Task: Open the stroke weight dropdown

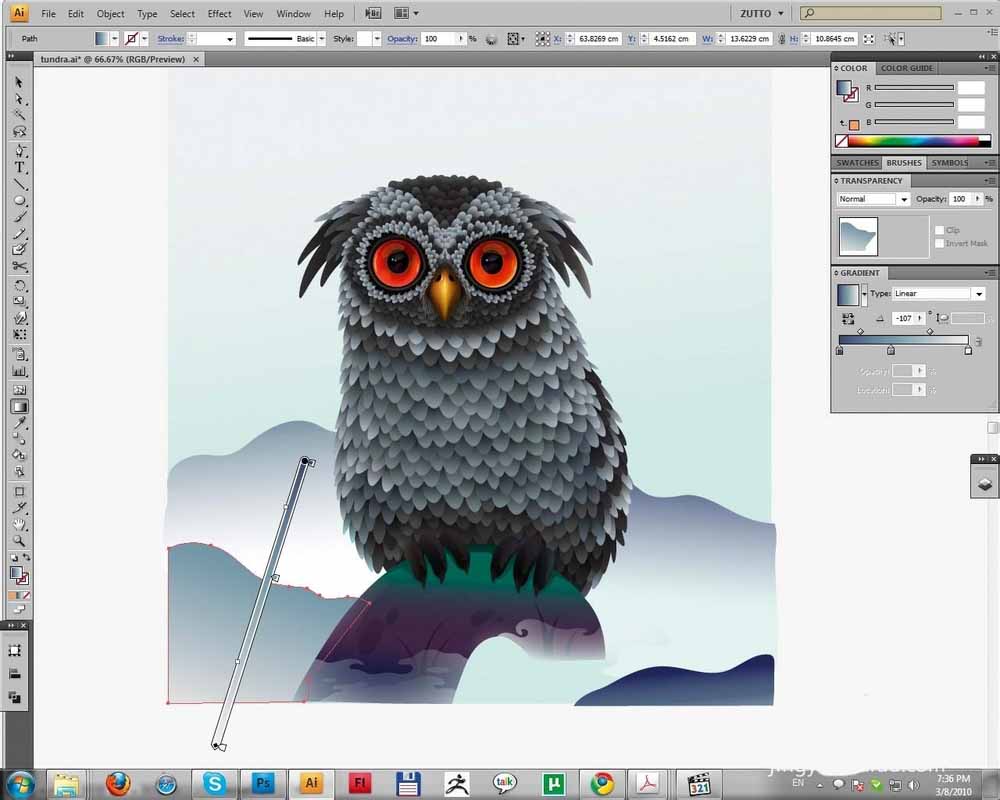Action: click(x=230, y=39)
